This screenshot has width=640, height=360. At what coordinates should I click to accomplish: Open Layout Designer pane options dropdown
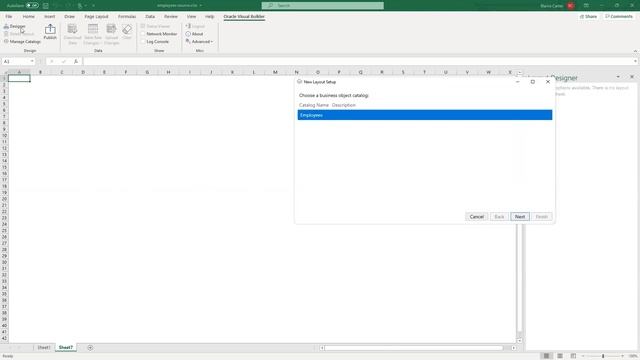618,77
